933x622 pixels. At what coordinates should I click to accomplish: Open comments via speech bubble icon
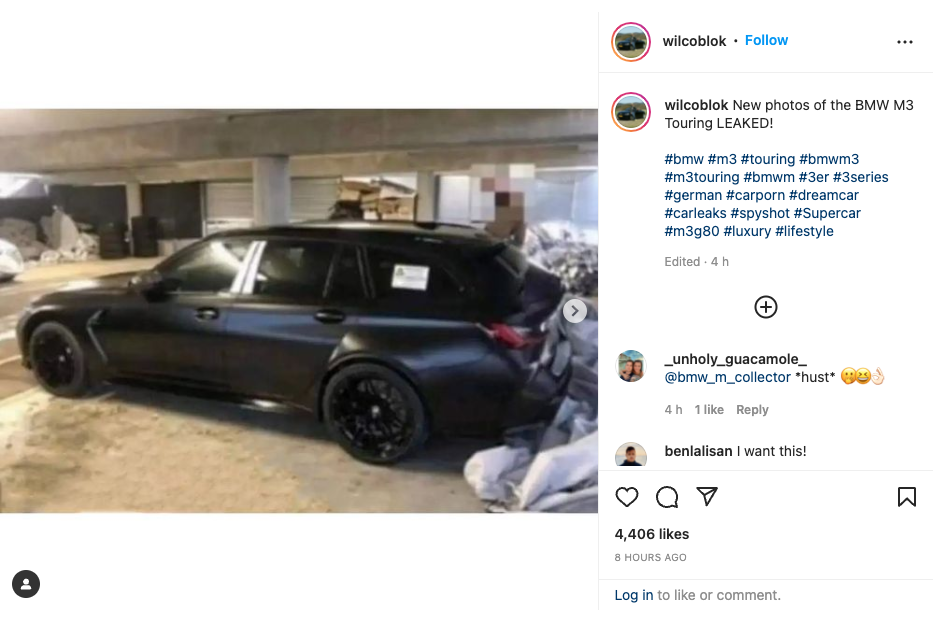[x=667, y=497]
